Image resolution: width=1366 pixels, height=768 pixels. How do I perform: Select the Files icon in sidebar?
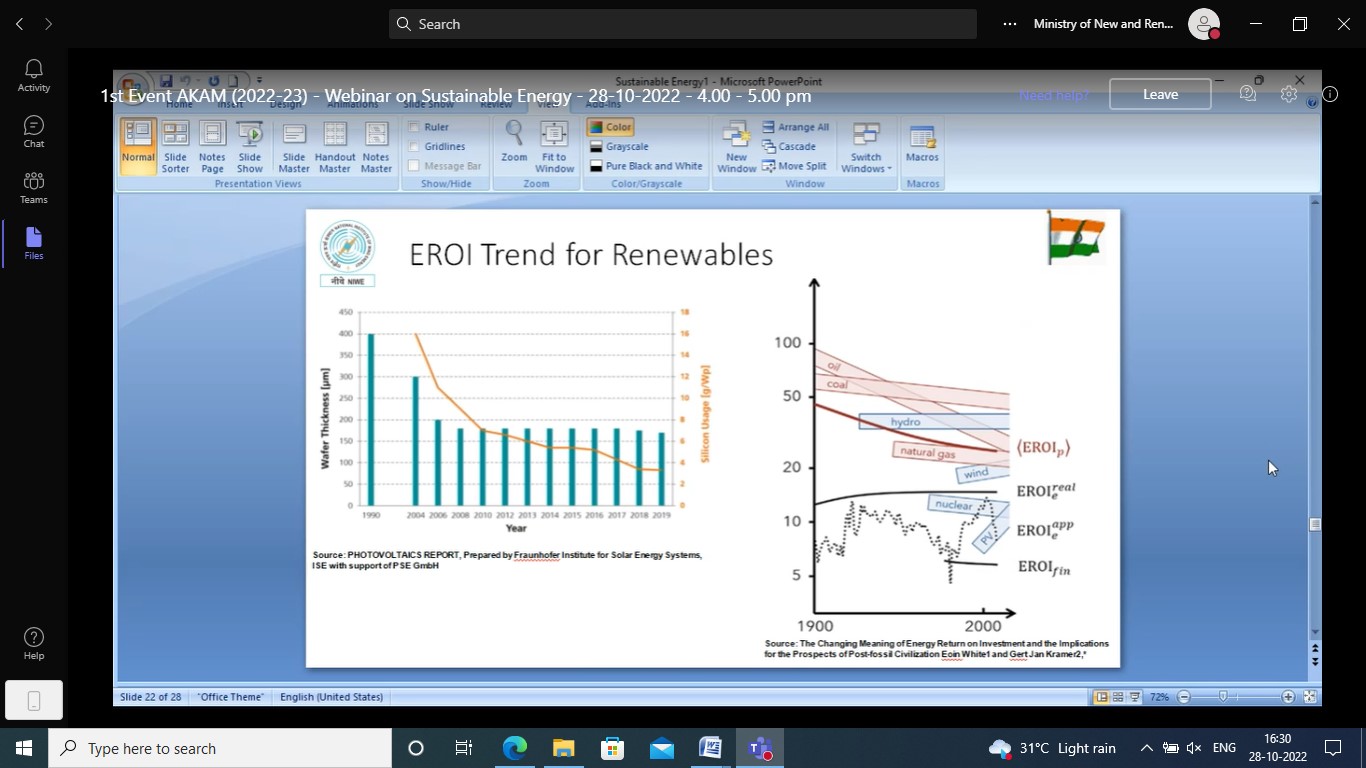coord(33,244)
